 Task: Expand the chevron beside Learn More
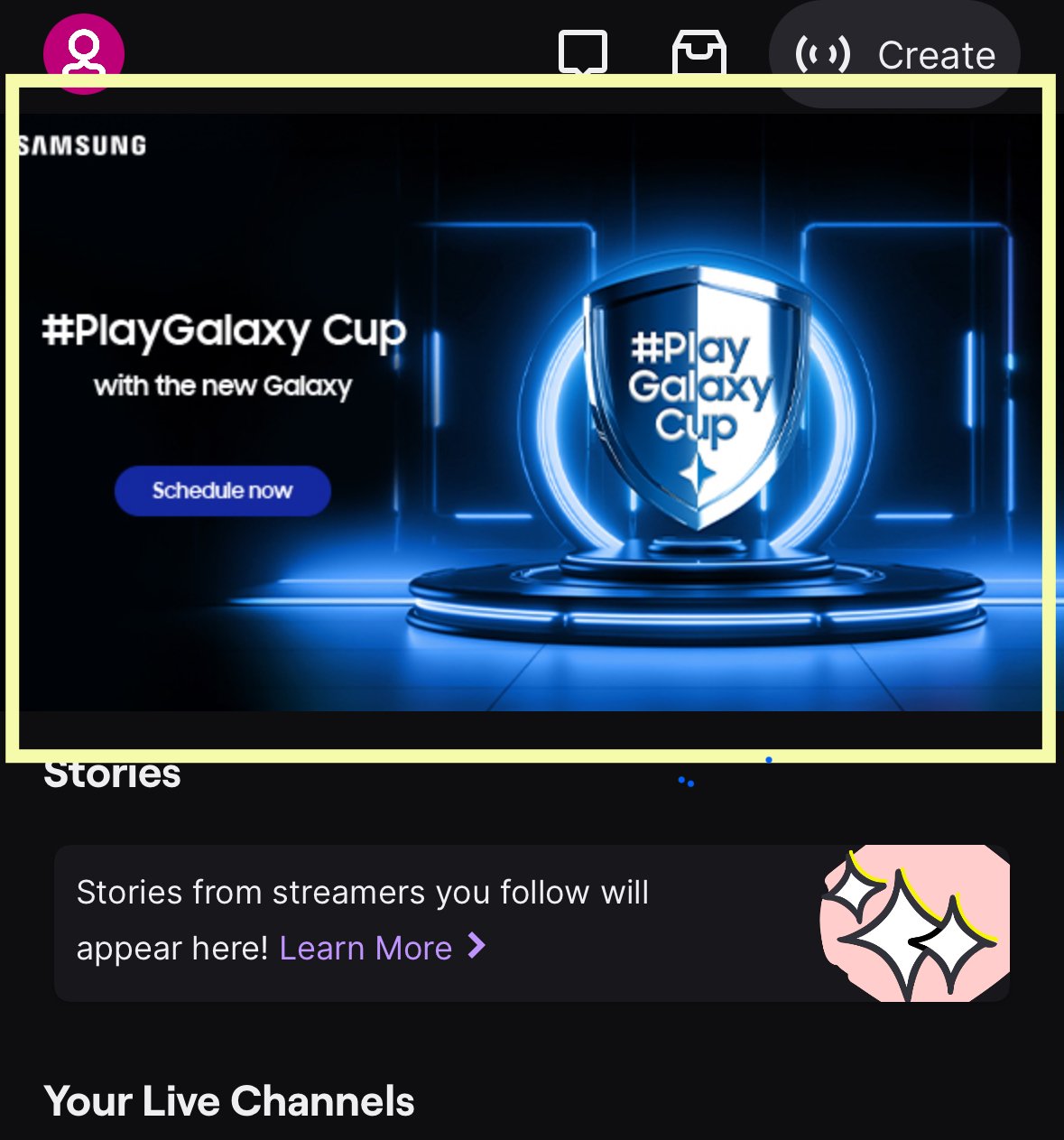point(476,946)
